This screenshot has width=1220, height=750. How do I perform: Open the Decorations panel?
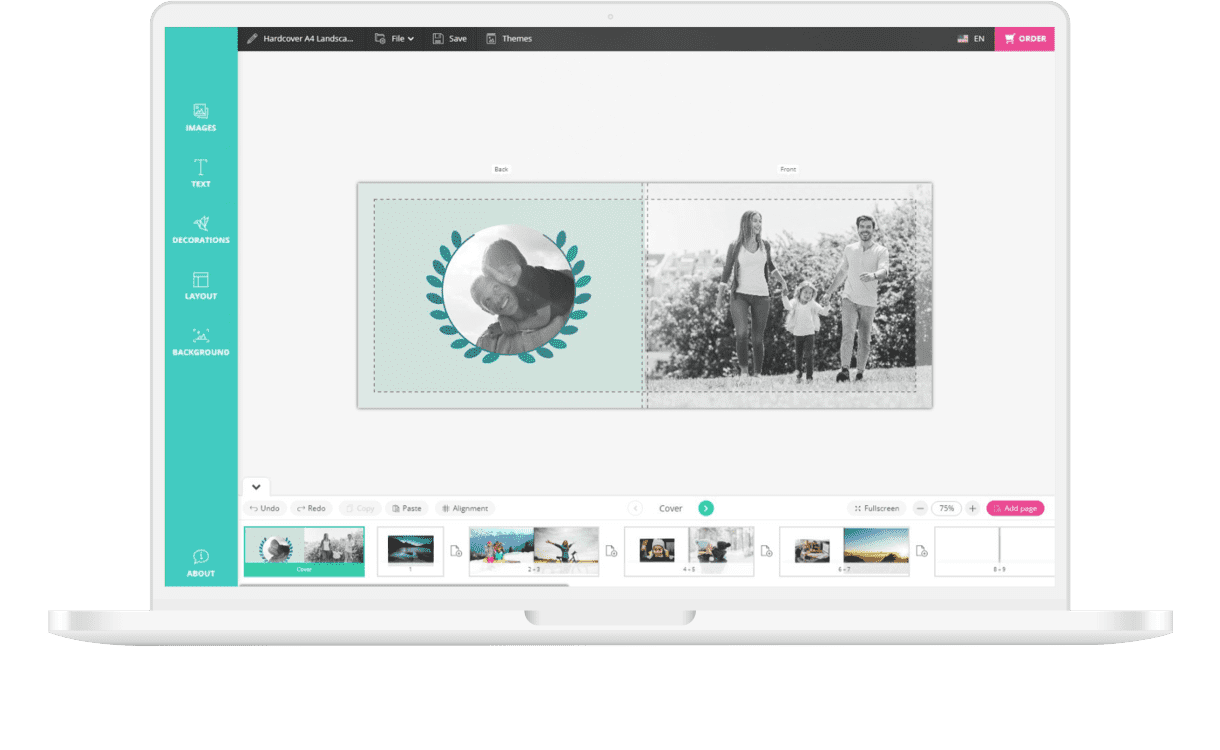pyautogui.click(x=200, y=229)
